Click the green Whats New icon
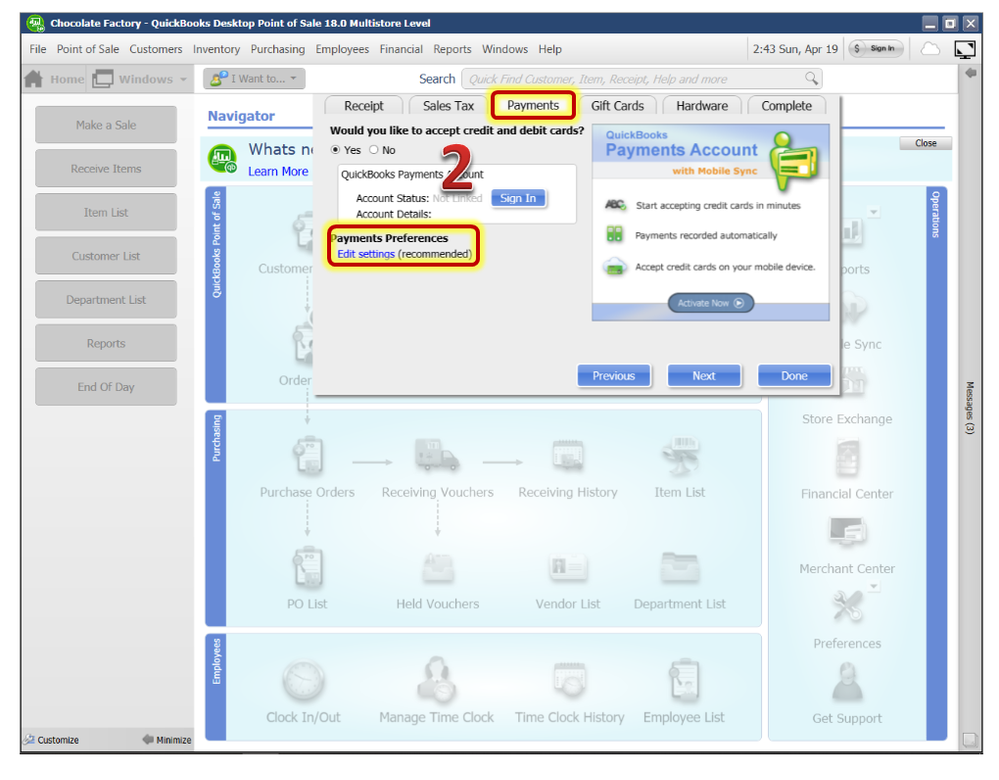Image resolution: width=999 pixels, height=780 pixels. coord(222,157)
